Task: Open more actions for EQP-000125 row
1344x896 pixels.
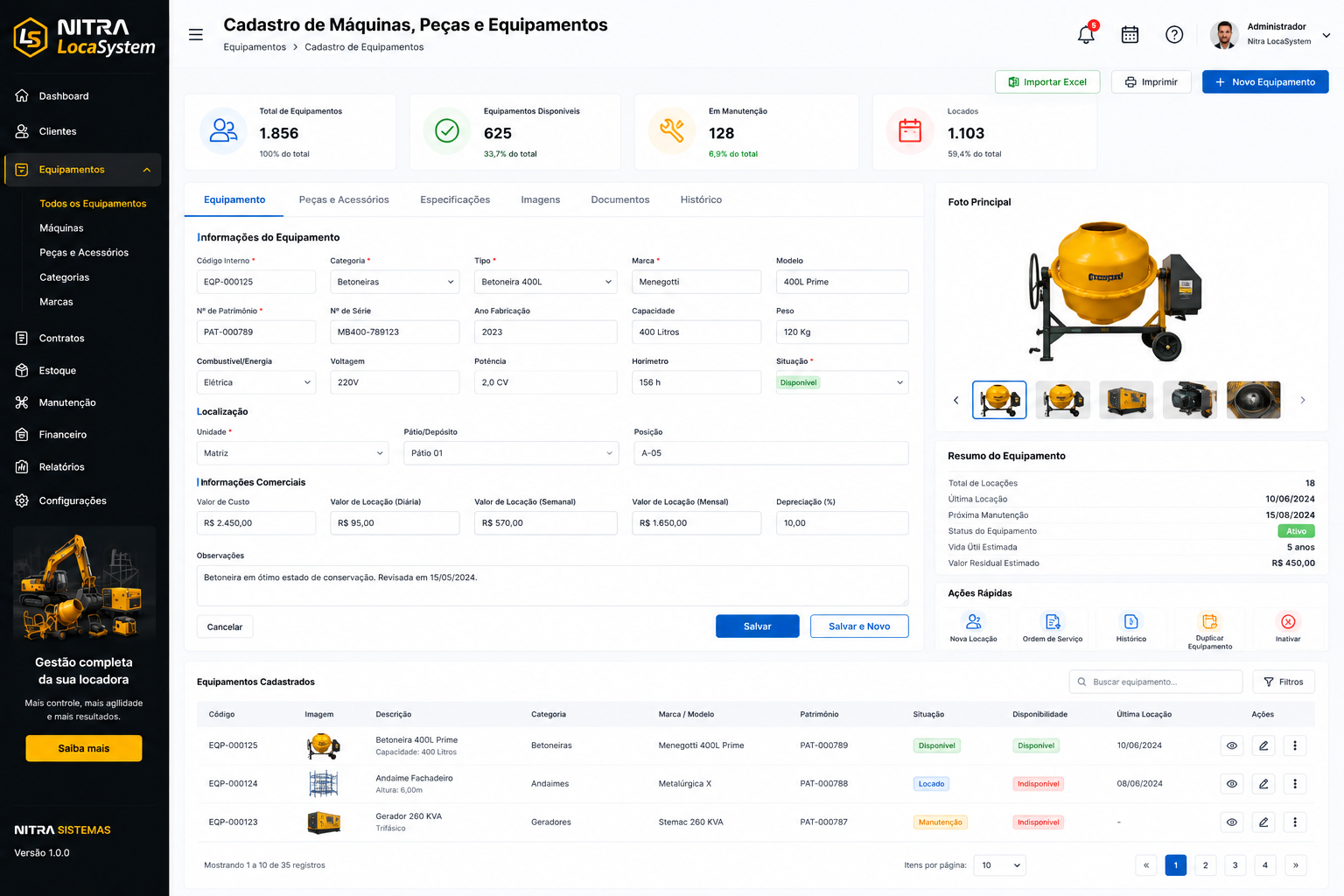Action: pyautogui.click(x=1295, y=745)
